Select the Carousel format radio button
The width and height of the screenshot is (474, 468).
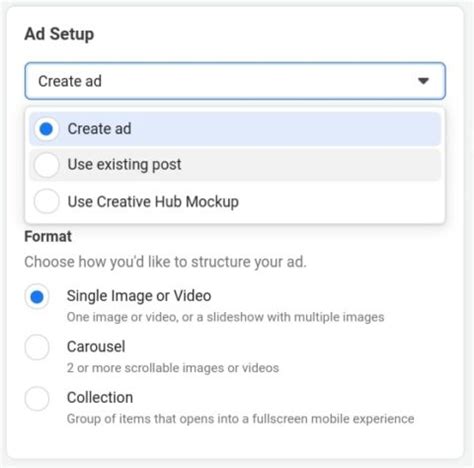[x=37, y=348]
